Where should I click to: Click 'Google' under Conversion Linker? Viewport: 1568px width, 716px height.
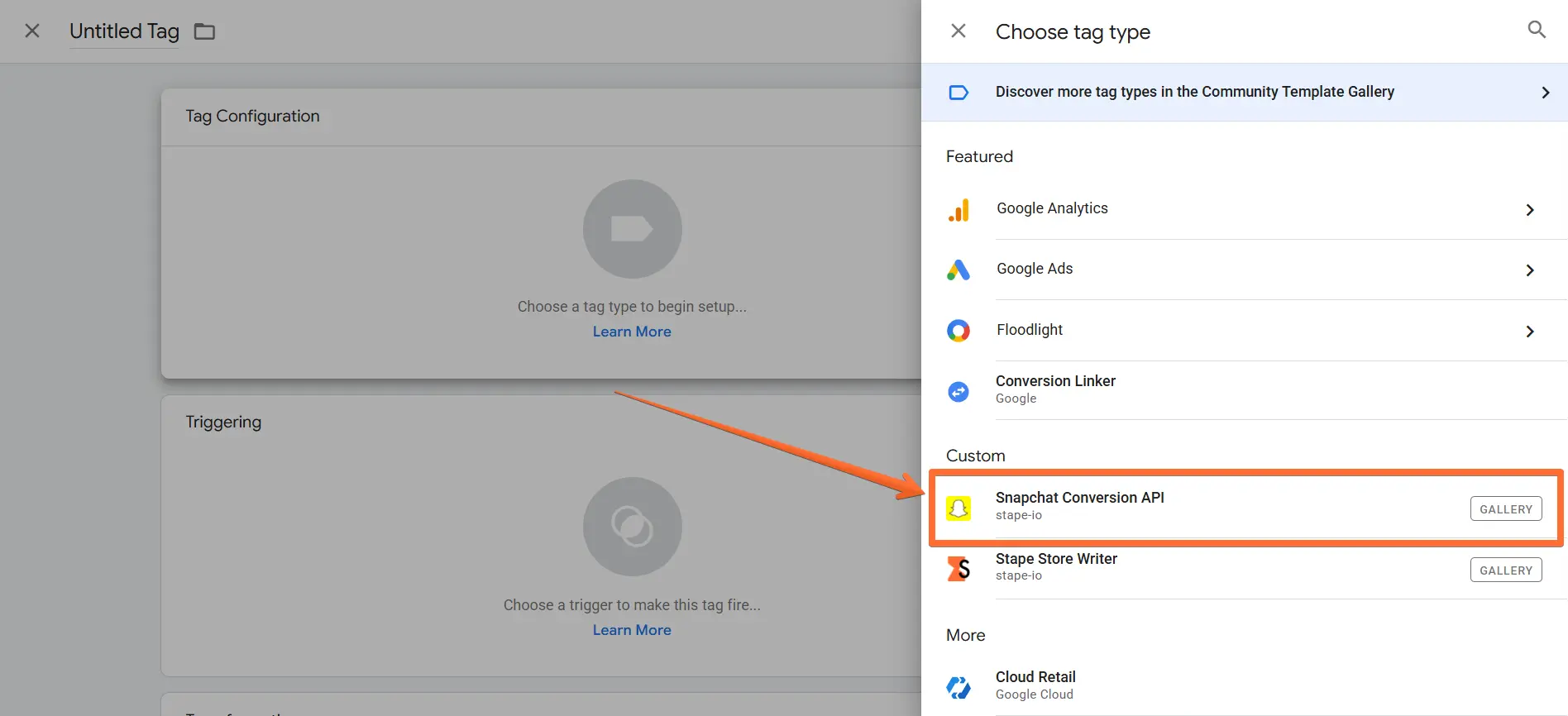pos(1016,399)
